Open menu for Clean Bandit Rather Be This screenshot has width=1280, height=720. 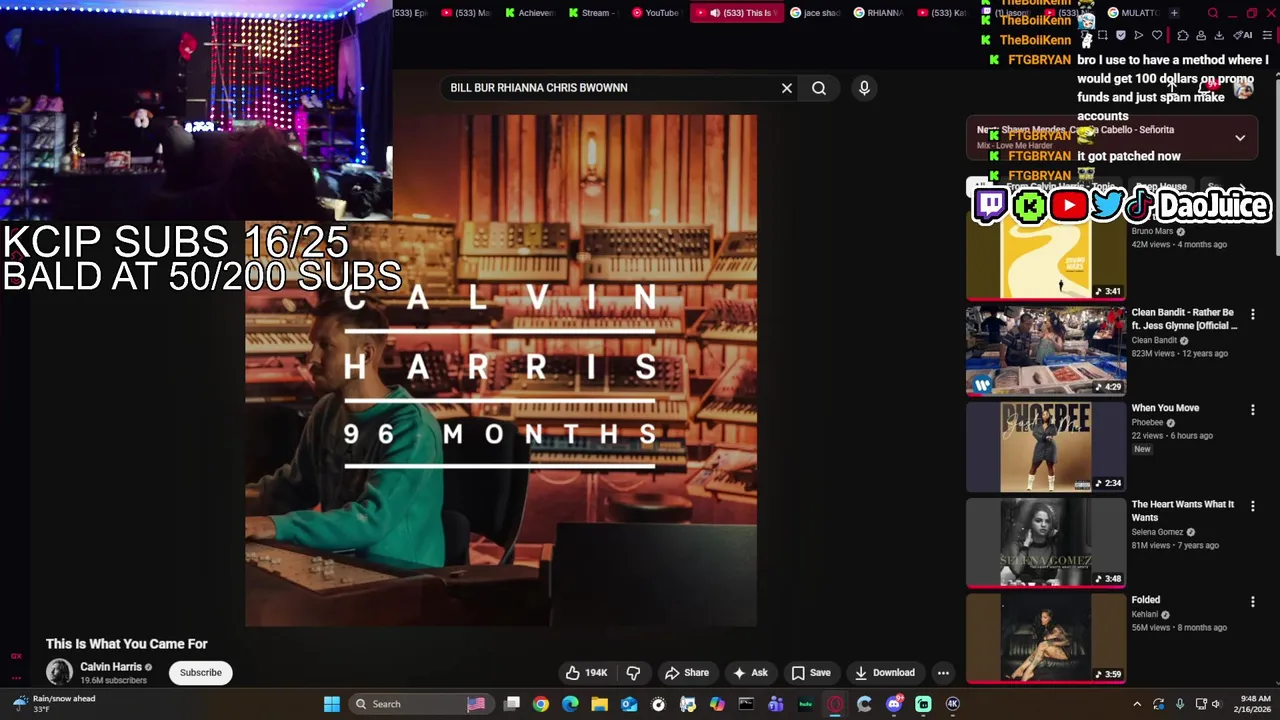[x=1253, y=314]
